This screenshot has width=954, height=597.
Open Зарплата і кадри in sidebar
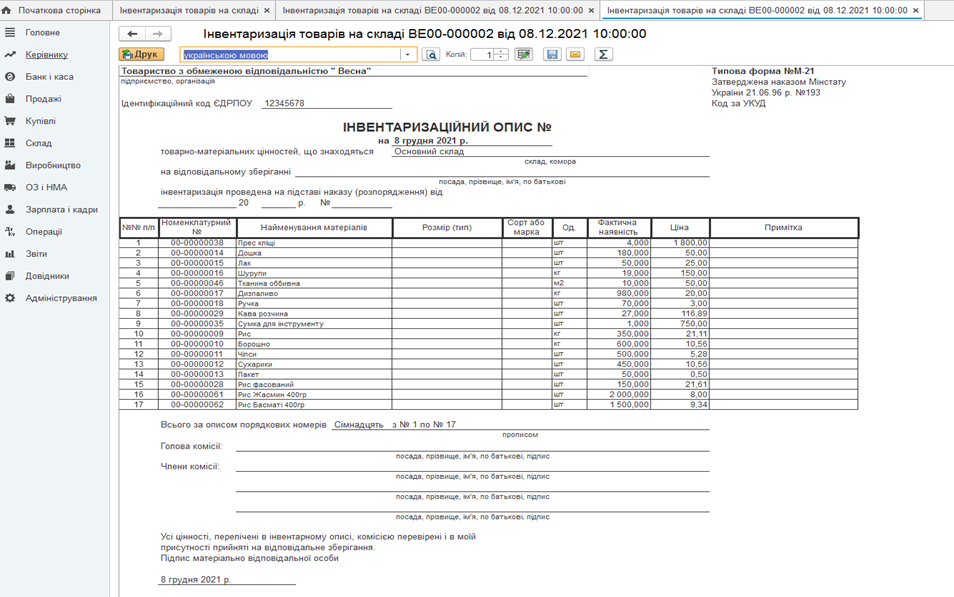coord(61,210)
